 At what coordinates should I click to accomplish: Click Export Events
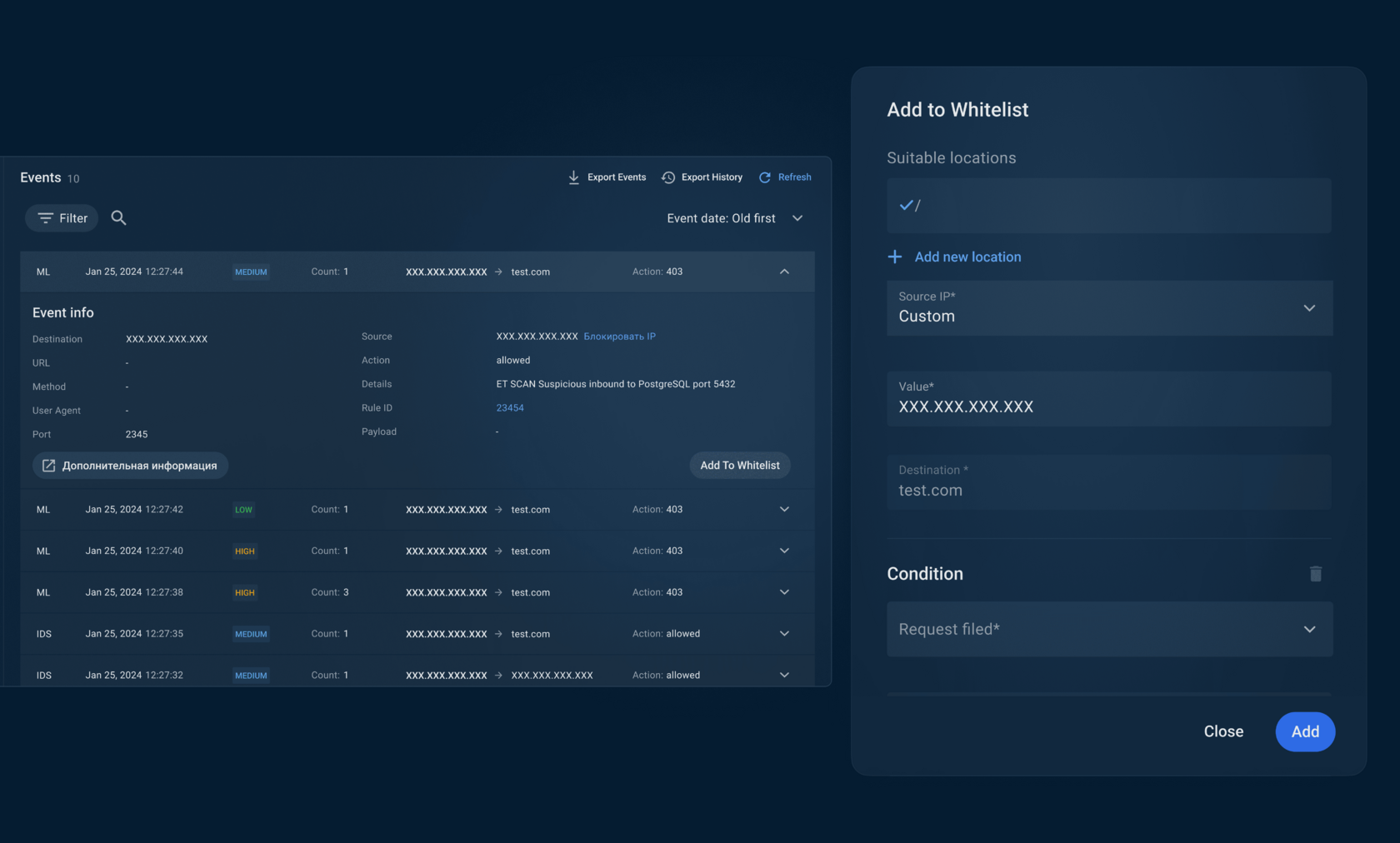pyautogui.click(x=607, y=177)
